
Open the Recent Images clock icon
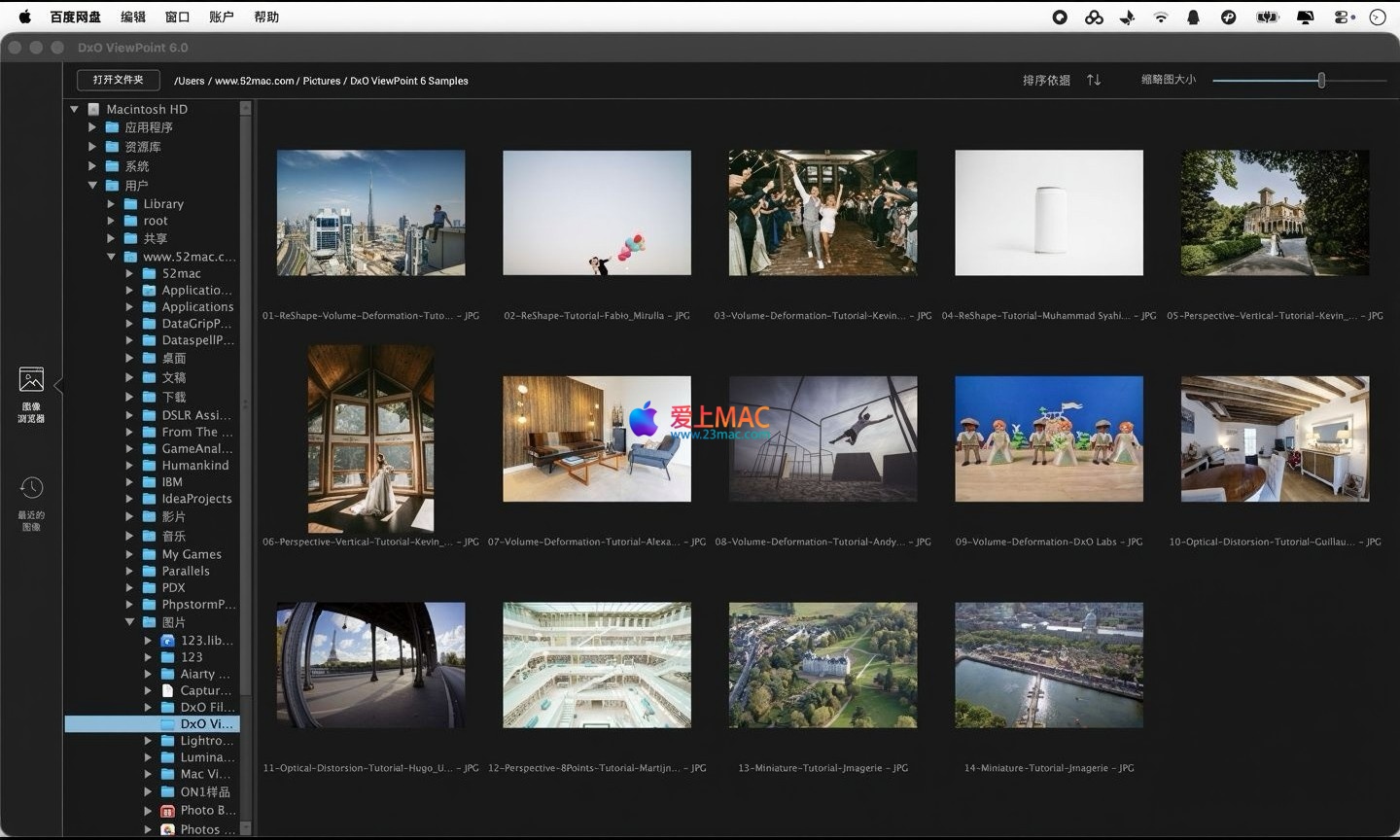[x=31, y=488]
